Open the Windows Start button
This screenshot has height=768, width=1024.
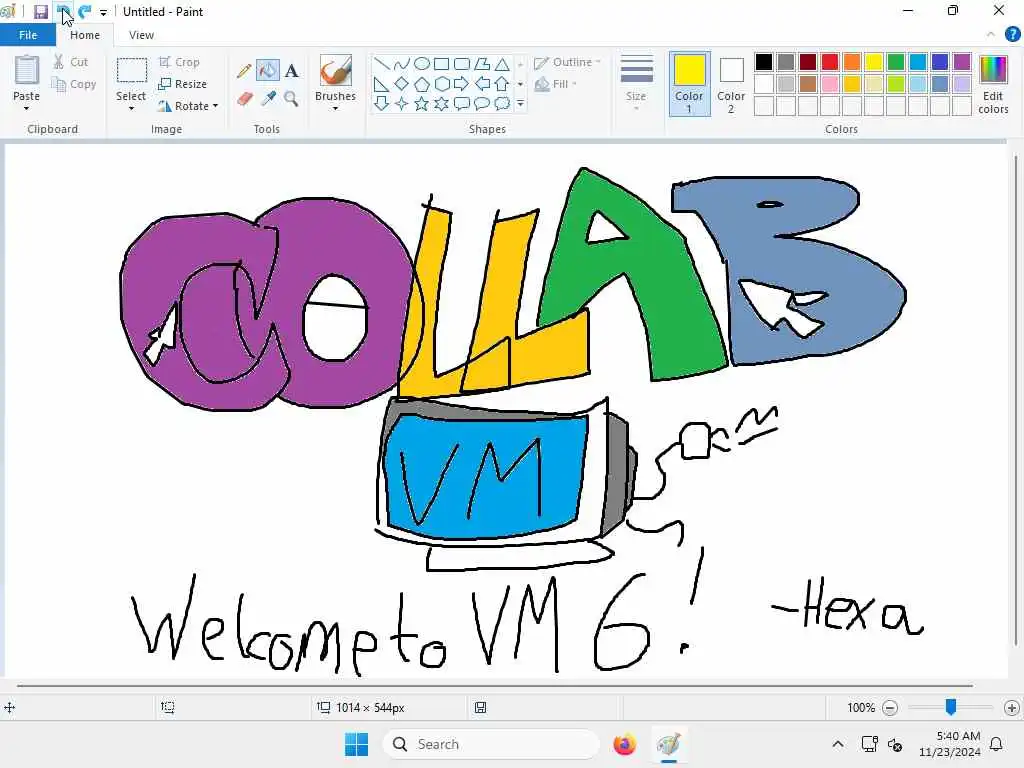pos(357,744)
